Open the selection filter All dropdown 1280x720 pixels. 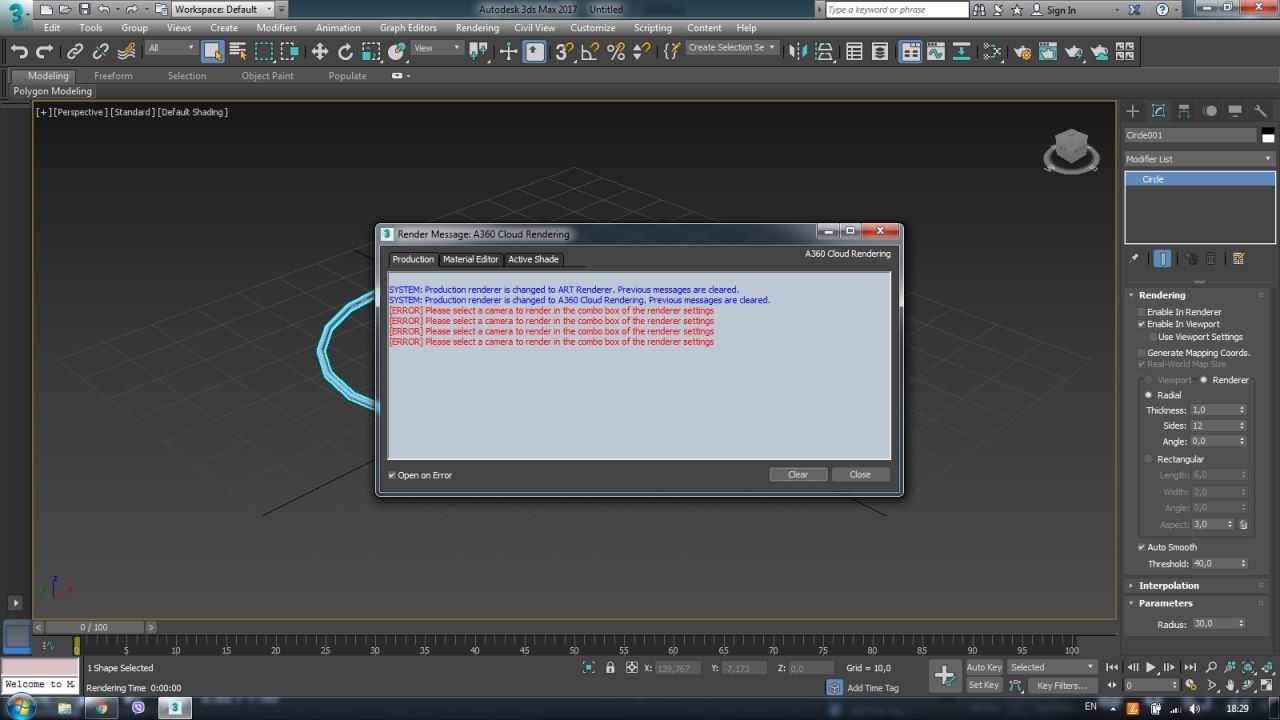(171, 48)
